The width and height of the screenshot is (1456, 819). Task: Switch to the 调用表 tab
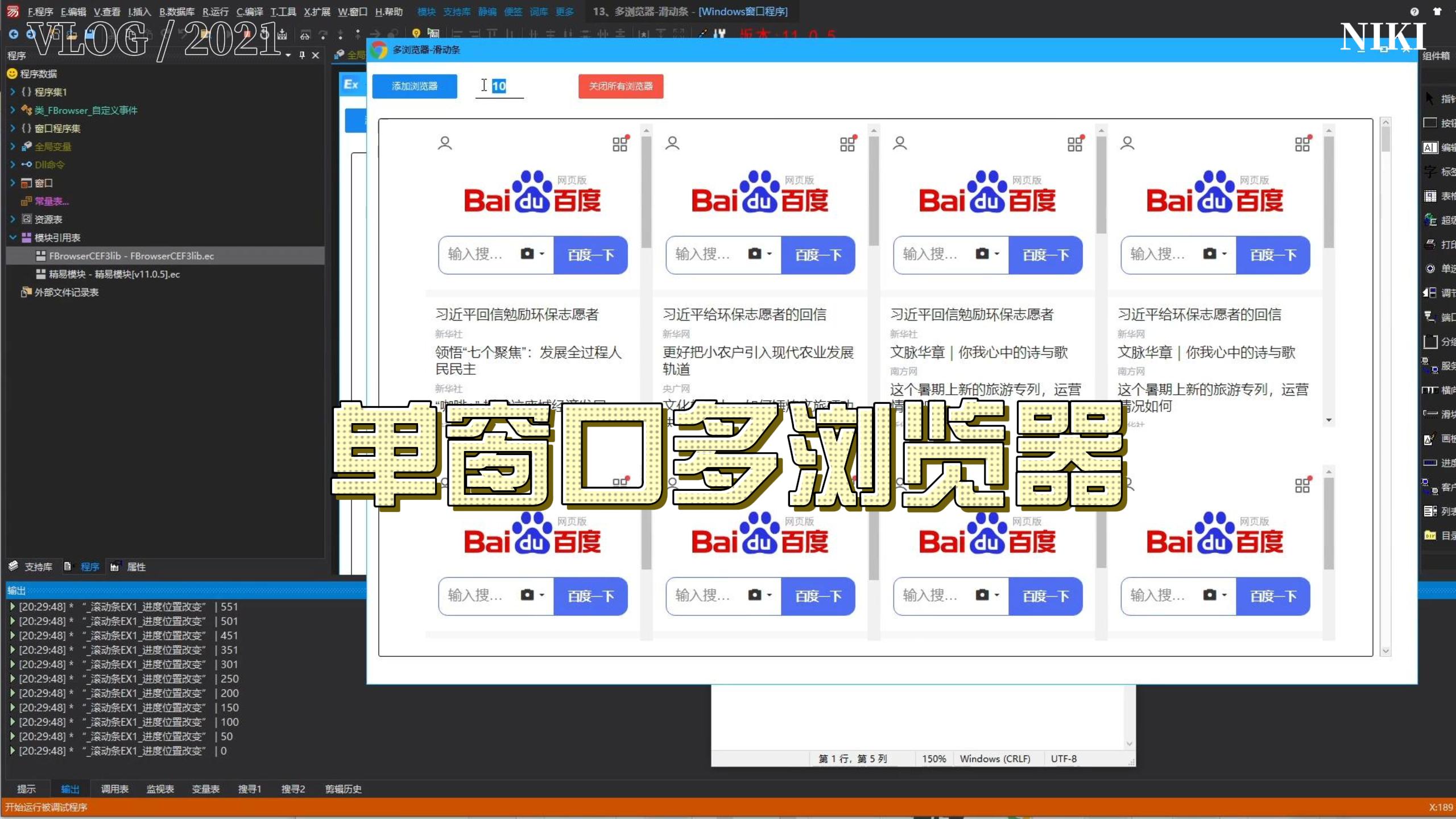click(x=114, y=789)
